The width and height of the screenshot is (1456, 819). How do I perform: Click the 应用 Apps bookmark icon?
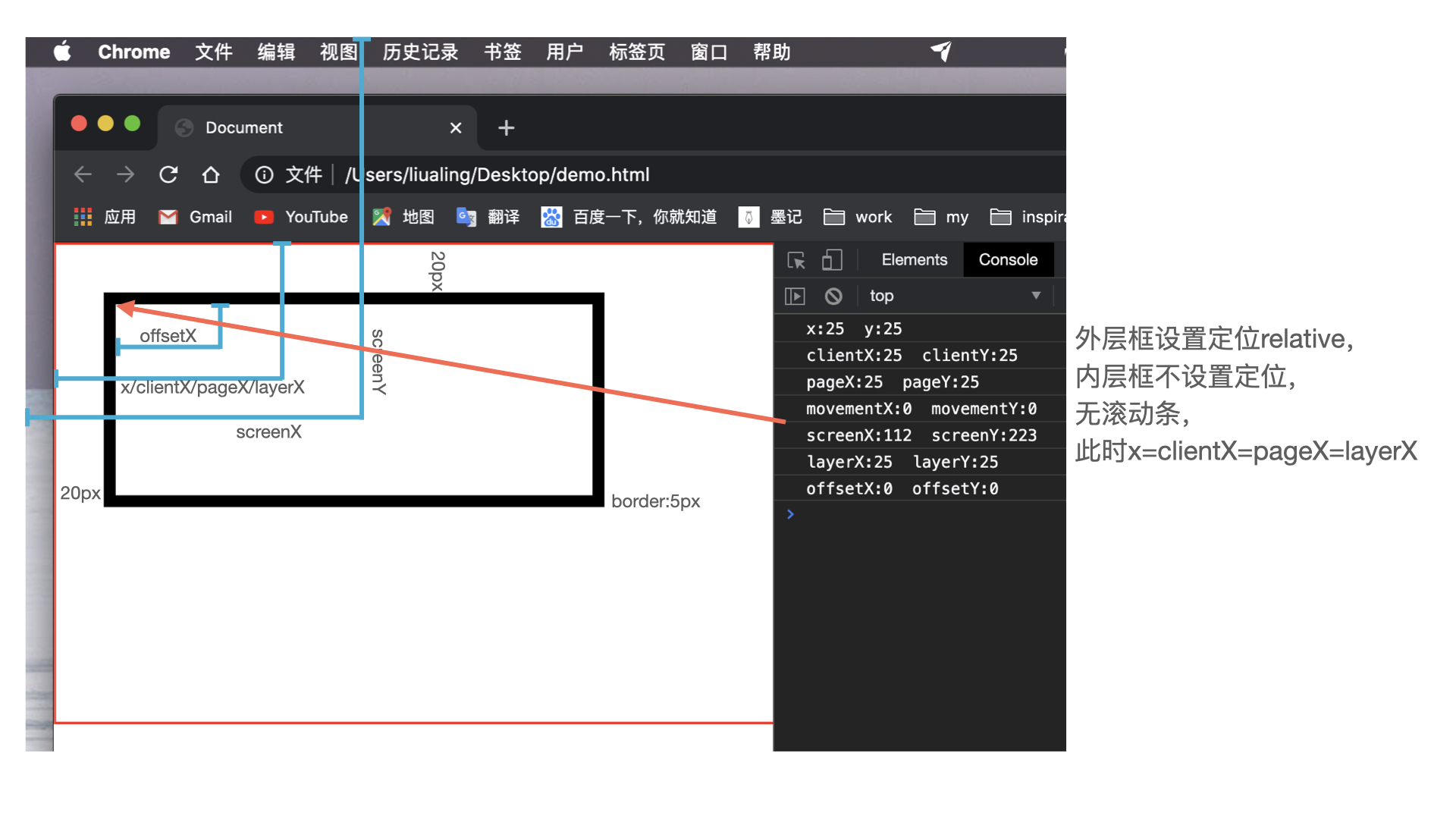(x=82, y=217)
